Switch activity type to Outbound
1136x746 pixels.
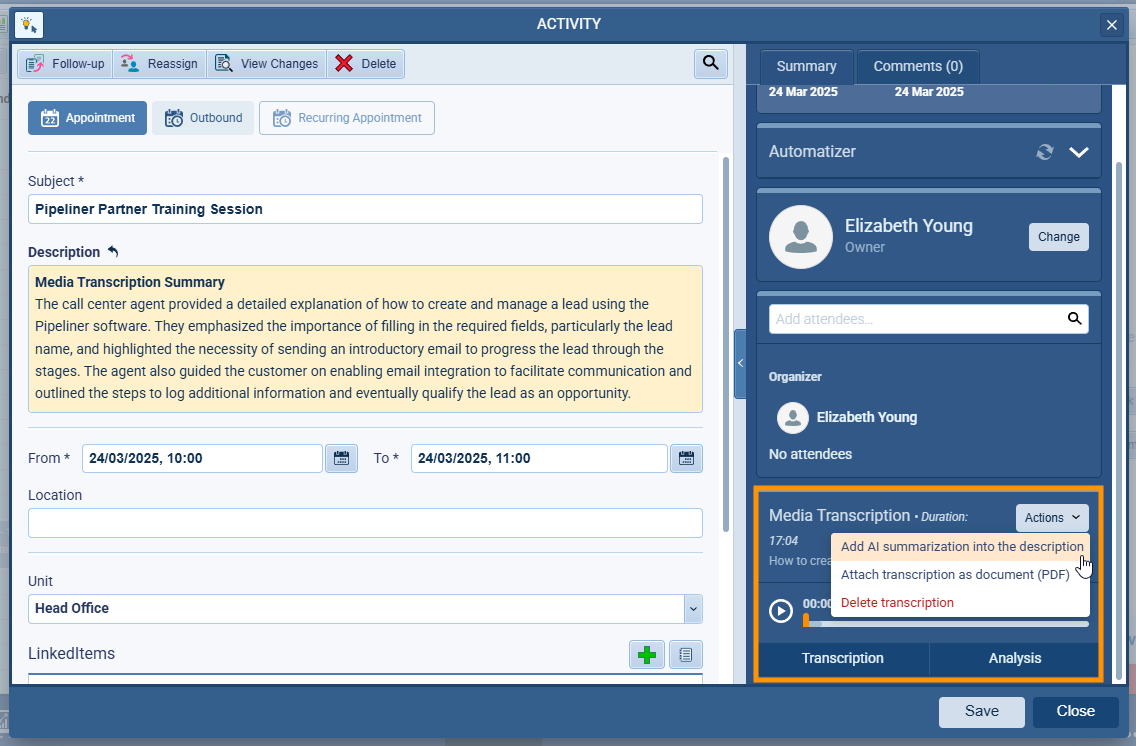203,117
